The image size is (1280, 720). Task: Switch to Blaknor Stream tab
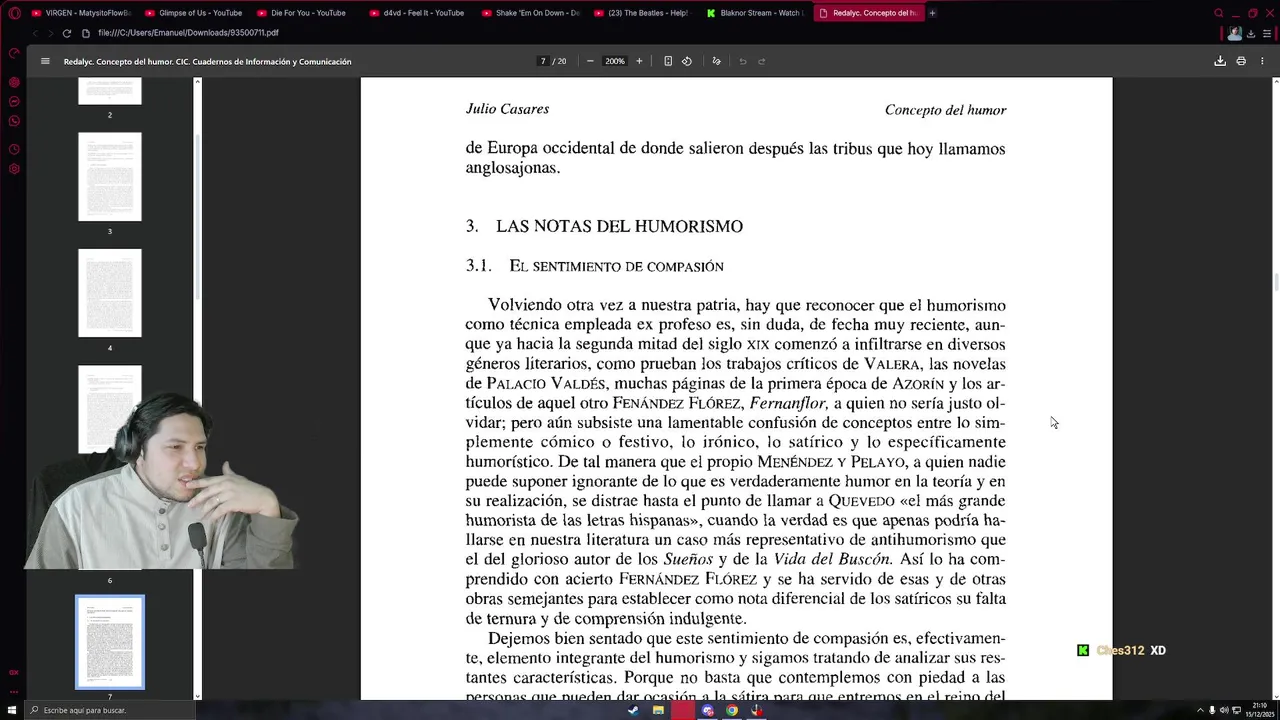[755, 13]
